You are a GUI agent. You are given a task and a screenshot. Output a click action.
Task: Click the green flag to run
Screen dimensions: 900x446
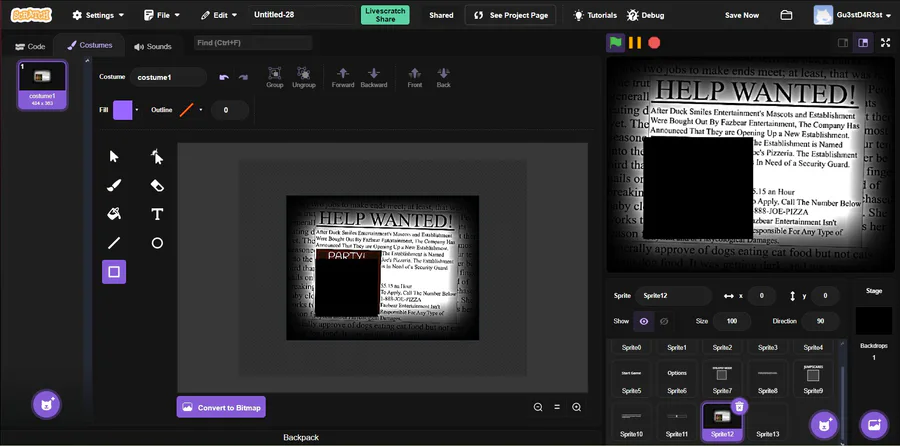coord(615,42)
